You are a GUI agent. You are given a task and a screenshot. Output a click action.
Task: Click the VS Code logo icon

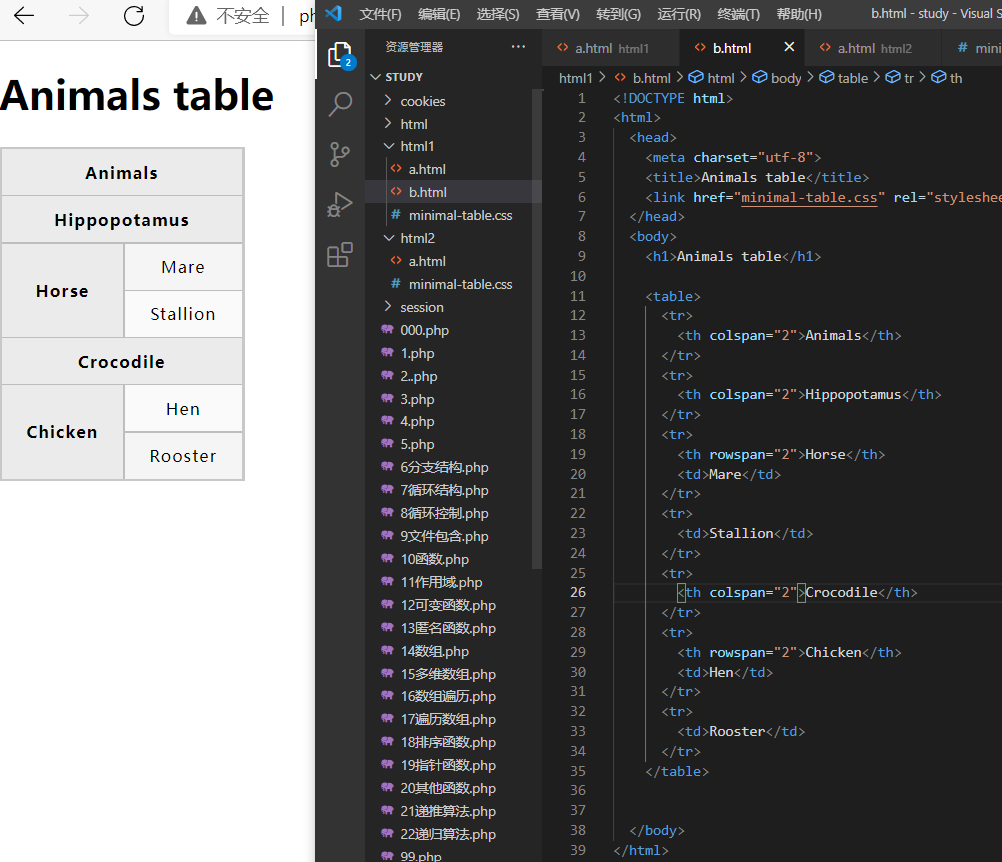[333, 13]
